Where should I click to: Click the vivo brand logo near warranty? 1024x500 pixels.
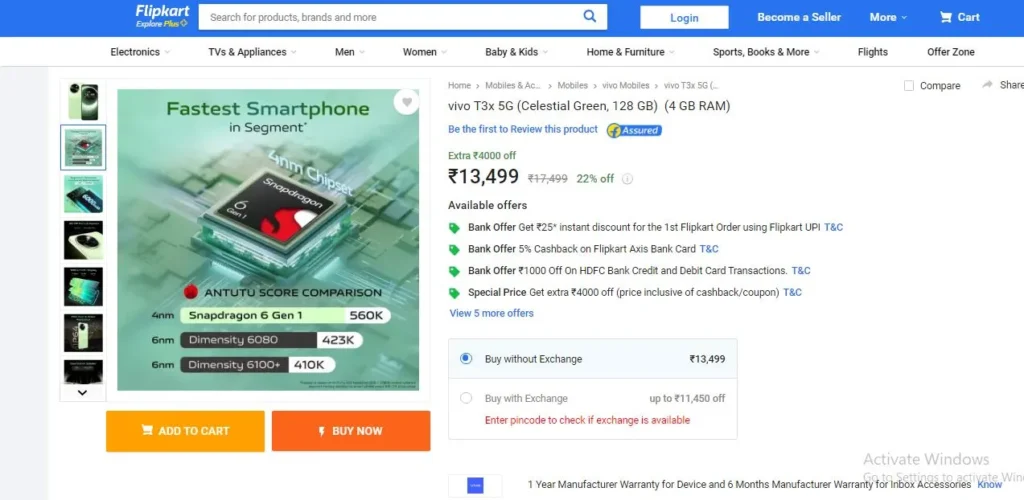tap(475, 486)
